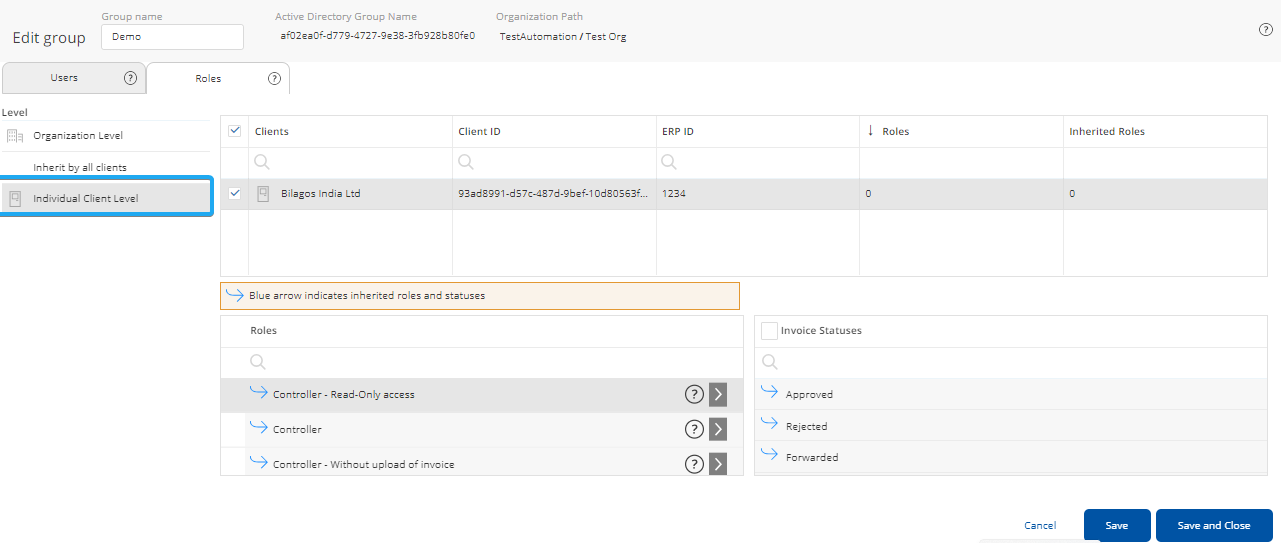Expand Controller - Without upload of invoice arrow
Screen dimensions: 1281x543
point(718,464)
